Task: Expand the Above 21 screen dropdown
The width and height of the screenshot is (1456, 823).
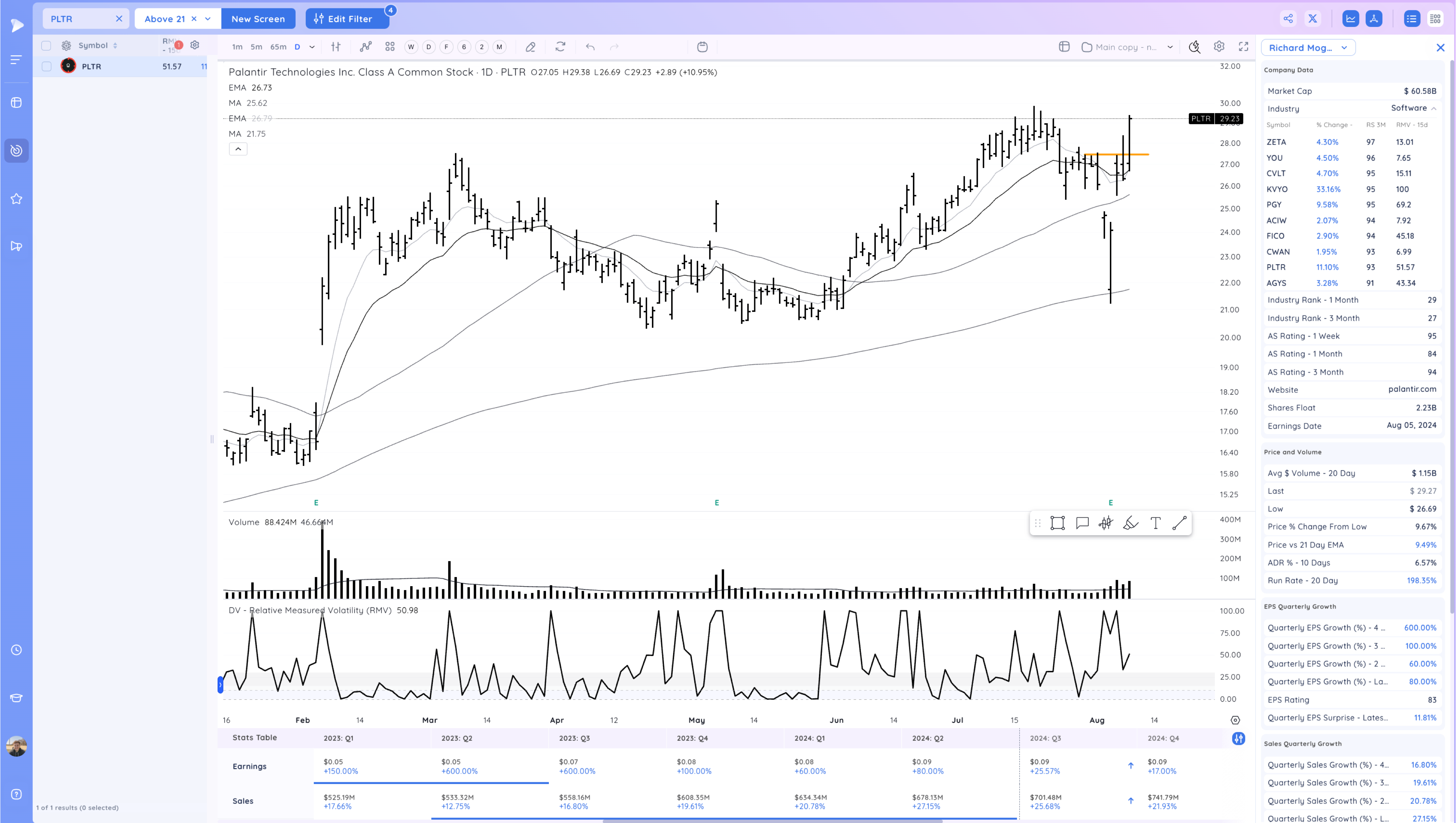Action: [207, 19]
